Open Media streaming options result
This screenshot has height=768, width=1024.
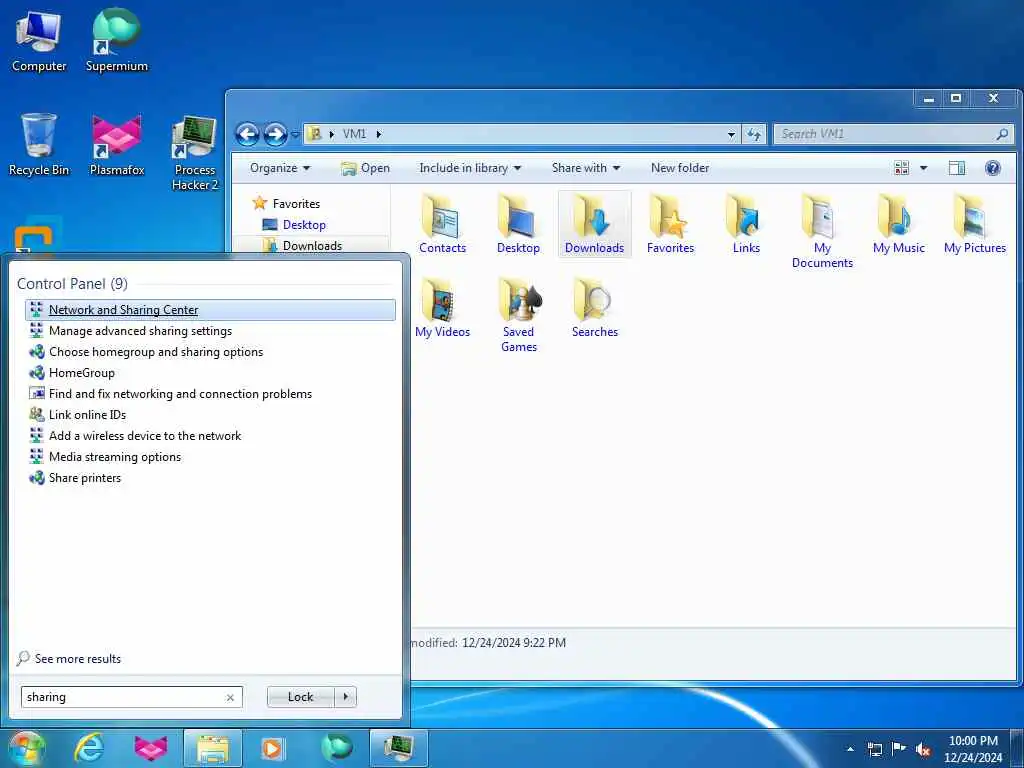tap(210, 456)
